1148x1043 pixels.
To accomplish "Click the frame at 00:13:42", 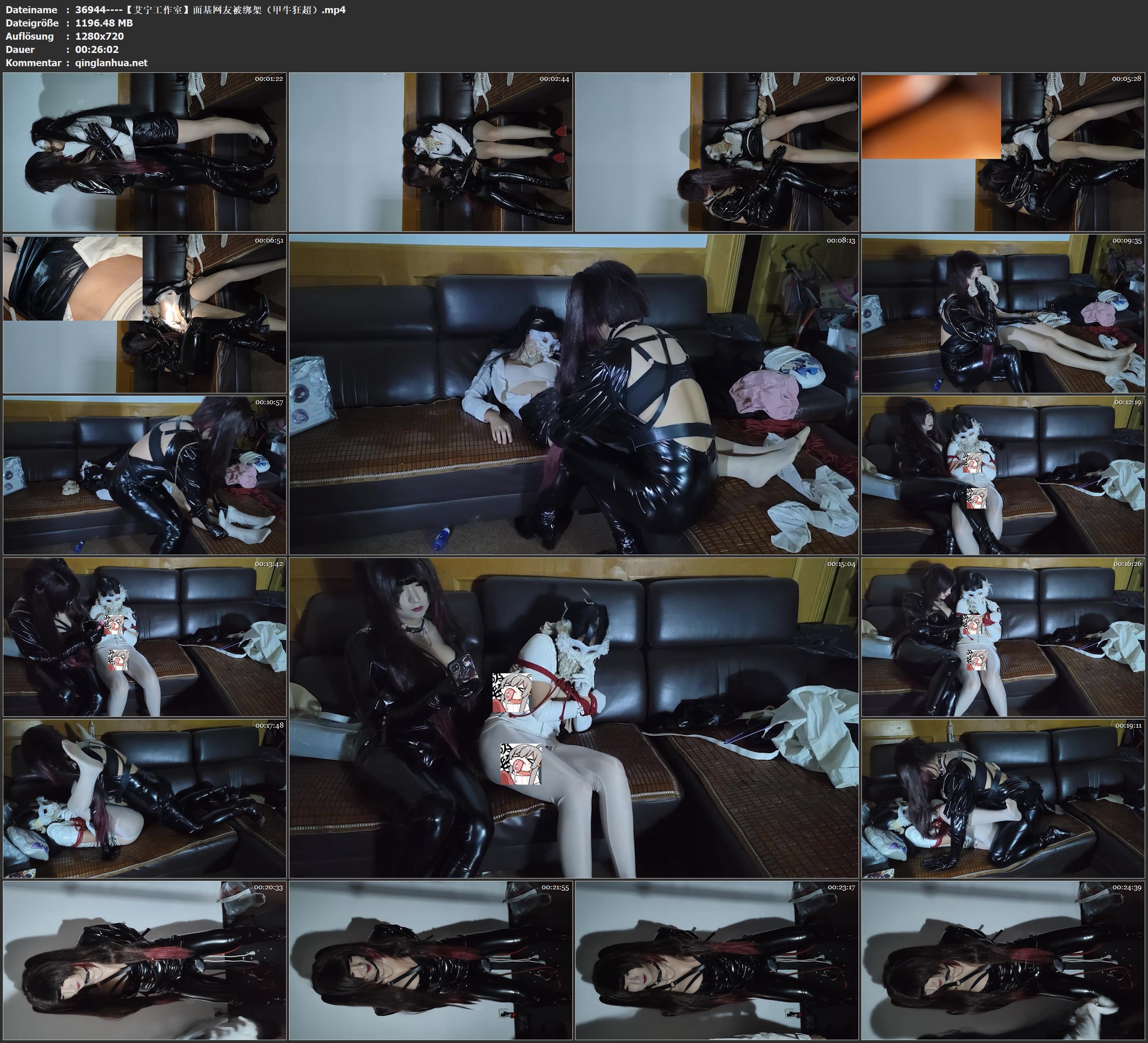I will 145,637.
